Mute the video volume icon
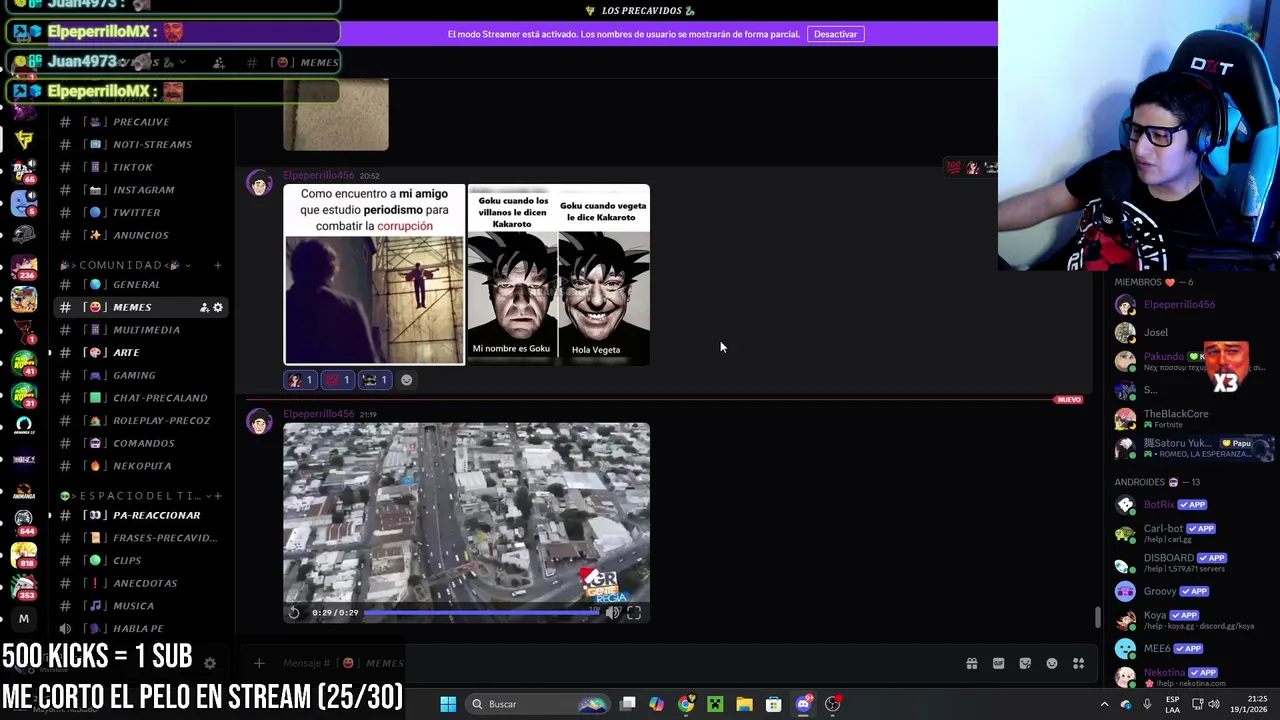 click(613, 613)
